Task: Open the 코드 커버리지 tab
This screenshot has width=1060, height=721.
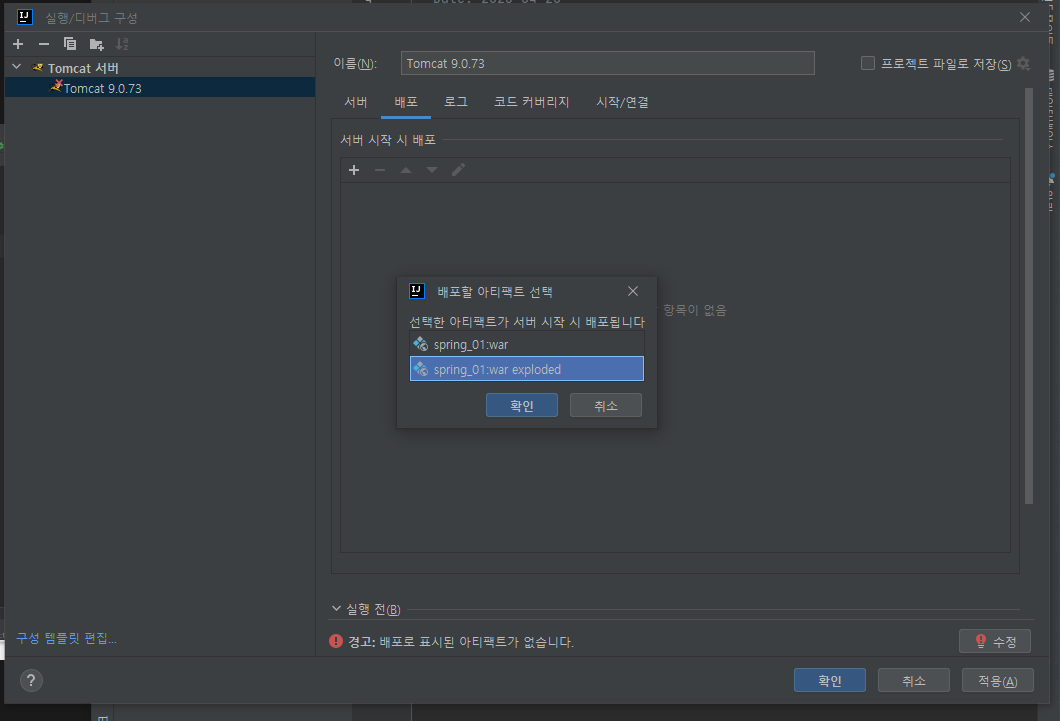Action: click(x=531, y=102)
